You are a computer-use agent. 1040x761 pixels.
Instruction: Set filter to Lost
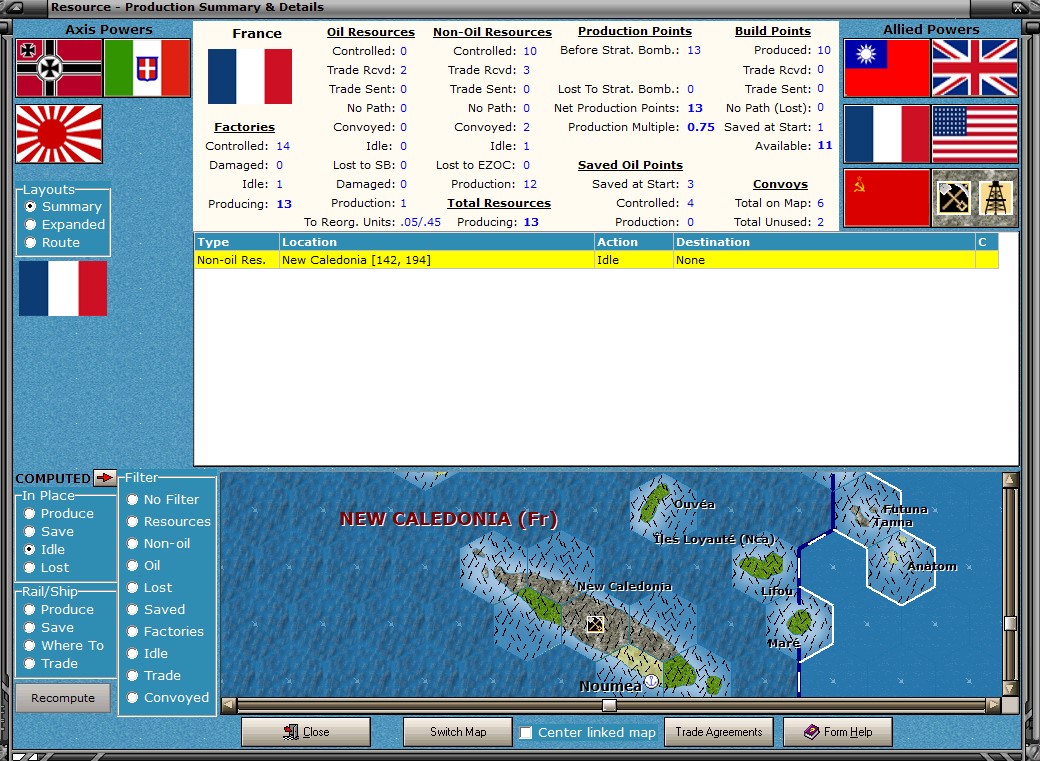(x=133, y=587)
